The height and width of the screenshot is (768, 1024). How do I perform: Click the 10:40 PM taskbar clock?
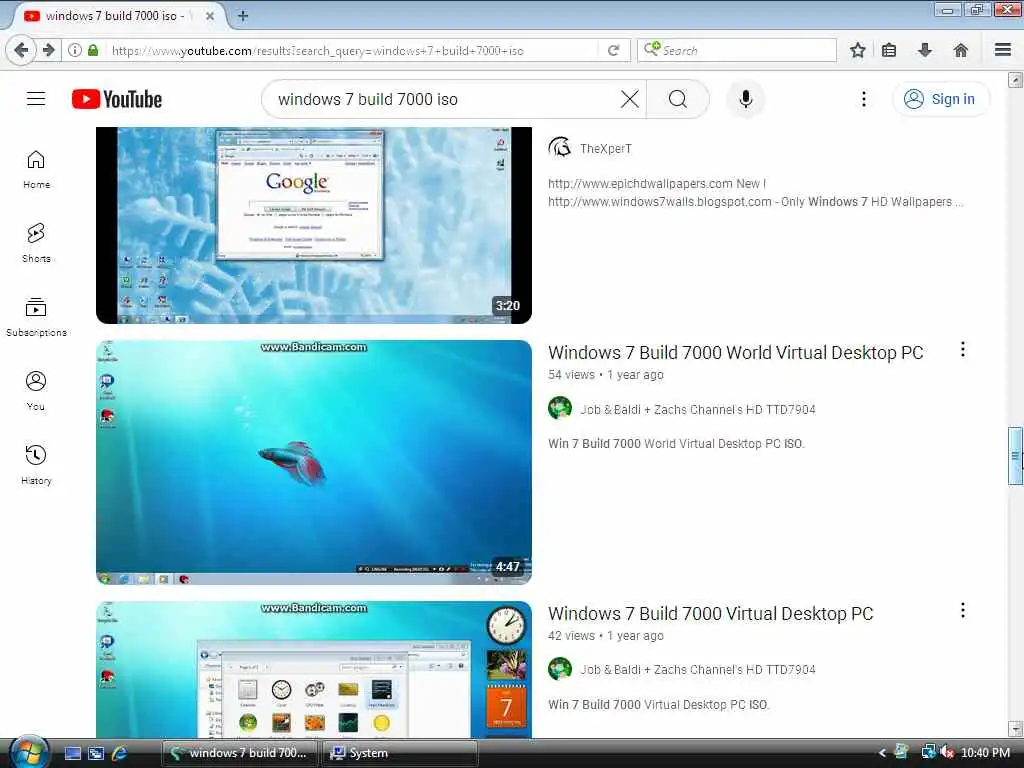[x=985, y=753]
